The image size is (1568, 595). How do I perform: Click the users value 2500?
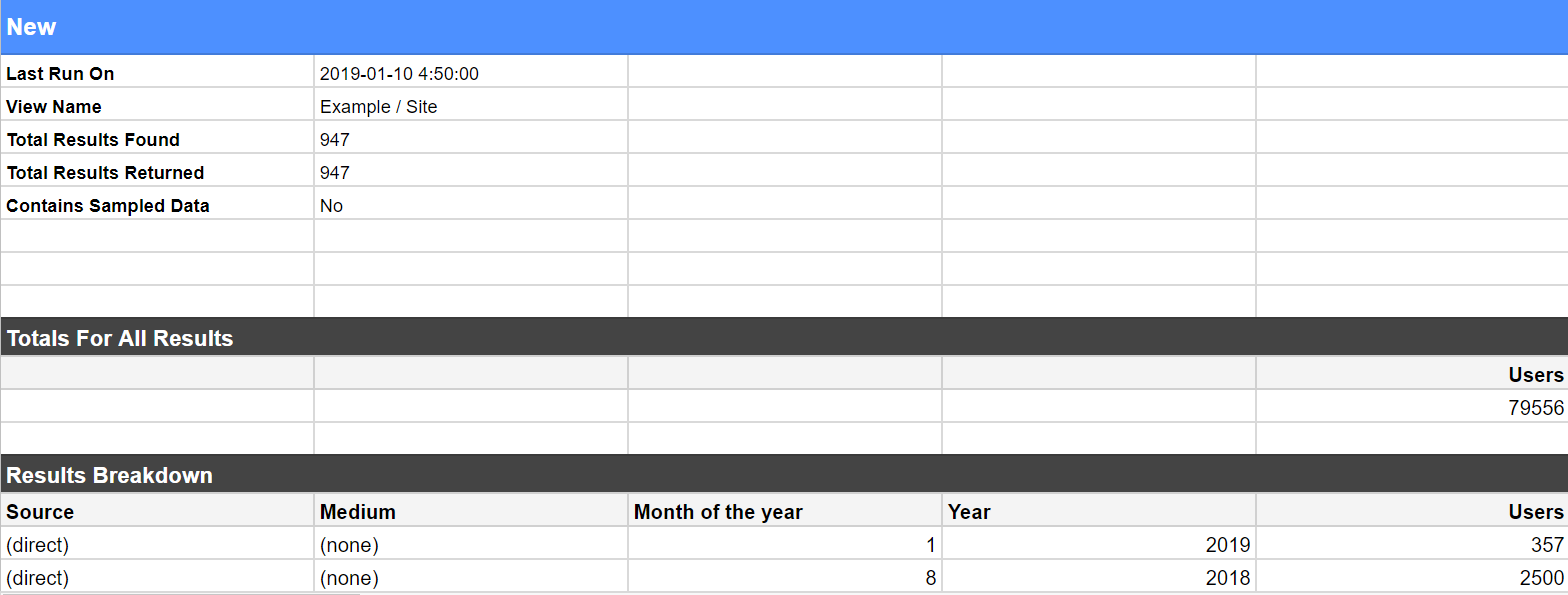(x=1540, y=578)
